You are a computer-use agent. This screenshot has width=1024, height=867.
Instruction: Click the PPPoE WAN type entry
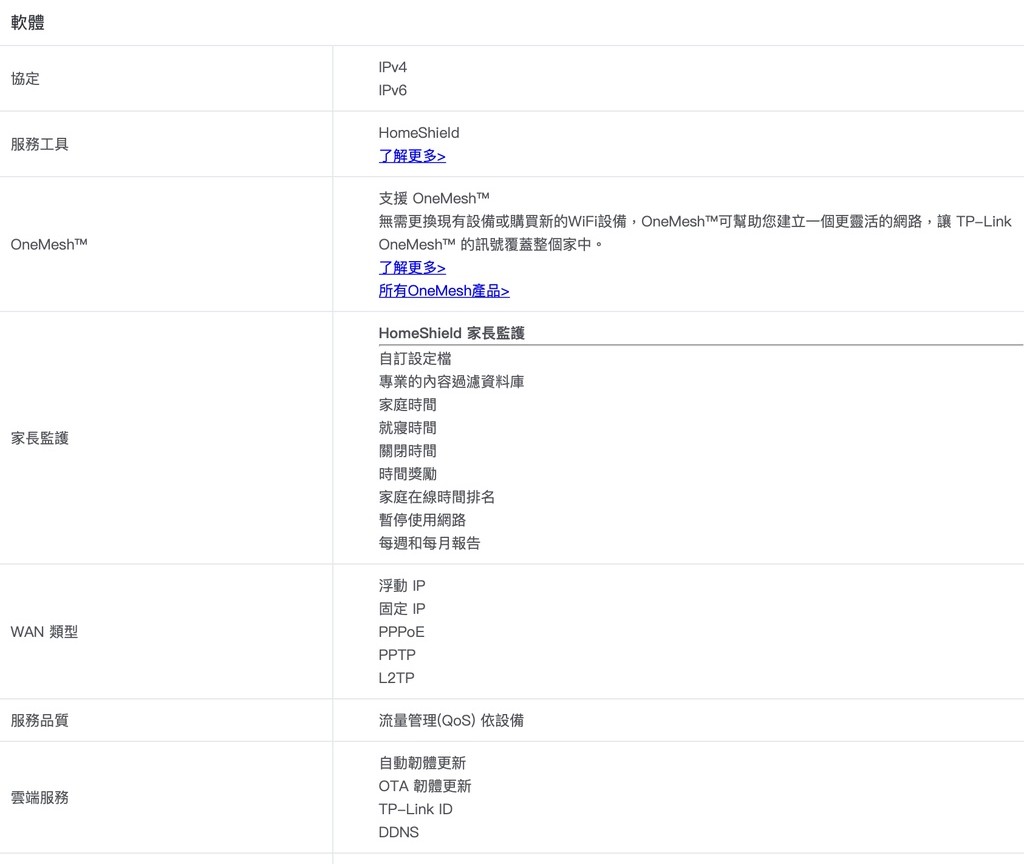point(401,632)
